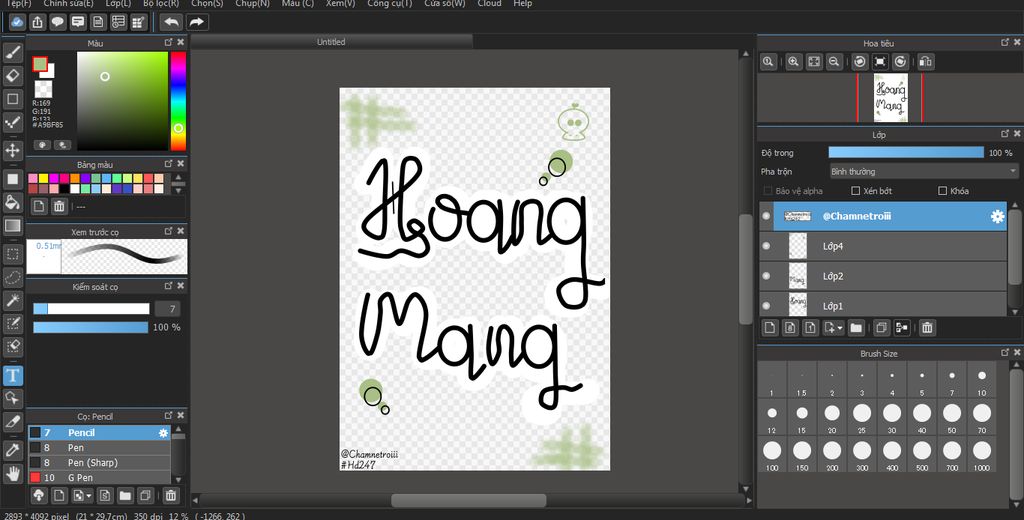The width and height of the screenshot is (1024, 520).
Task: Delete brush with trash icon in Cọ panel
Action: [x=170, y=495]
